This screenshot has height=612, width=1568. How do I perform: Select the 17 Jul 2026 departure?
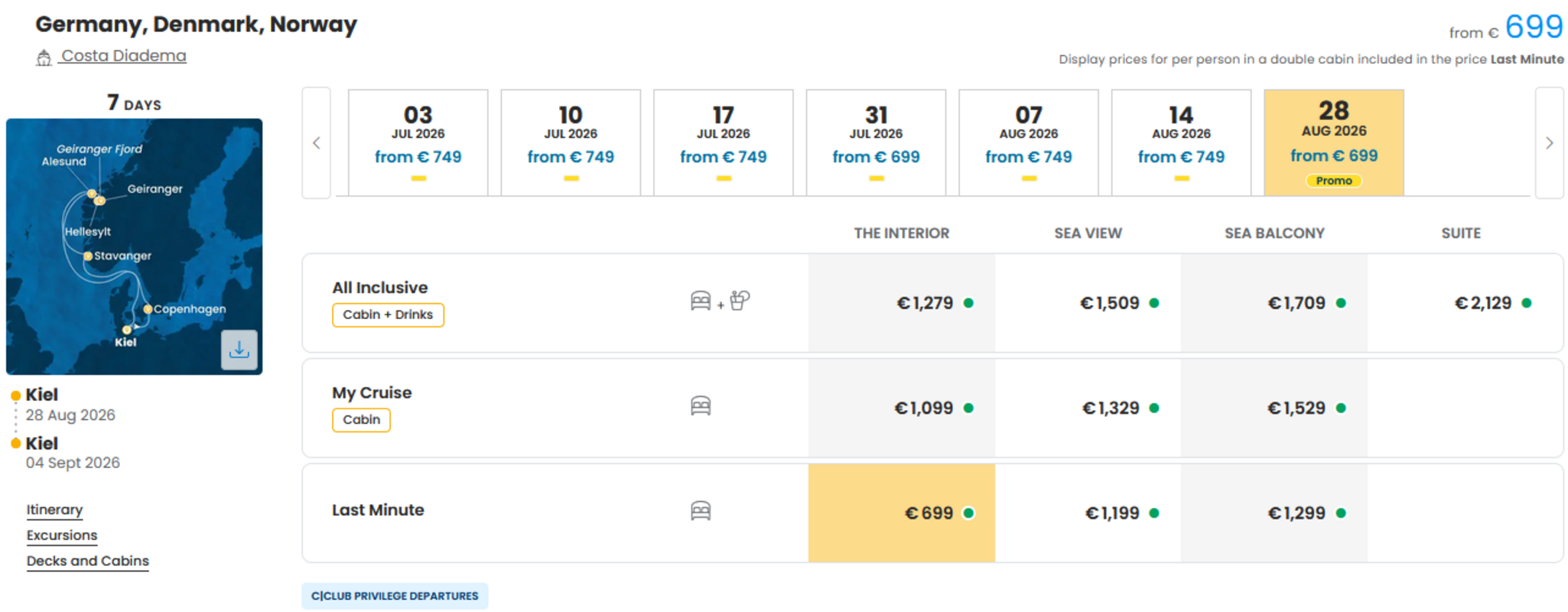[724, 142]
